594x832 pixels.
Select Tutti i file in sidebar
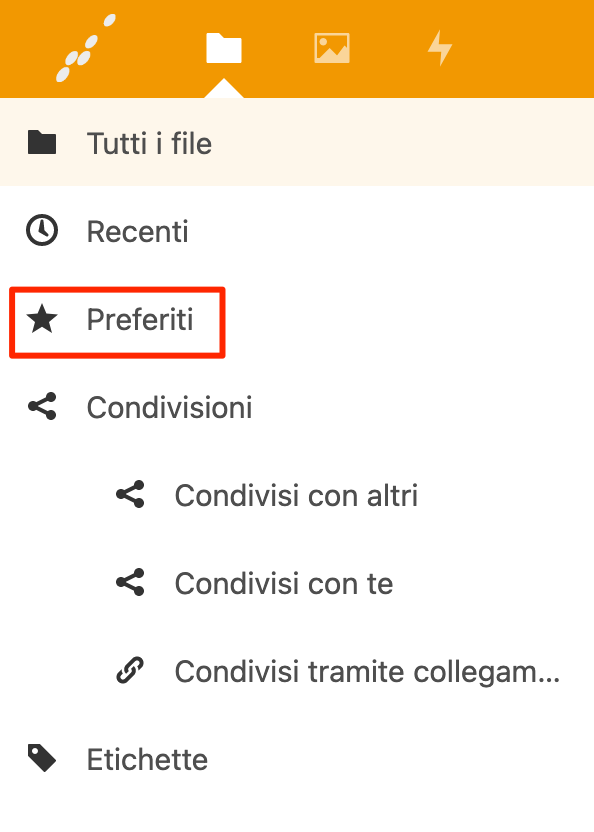[297, 142]
